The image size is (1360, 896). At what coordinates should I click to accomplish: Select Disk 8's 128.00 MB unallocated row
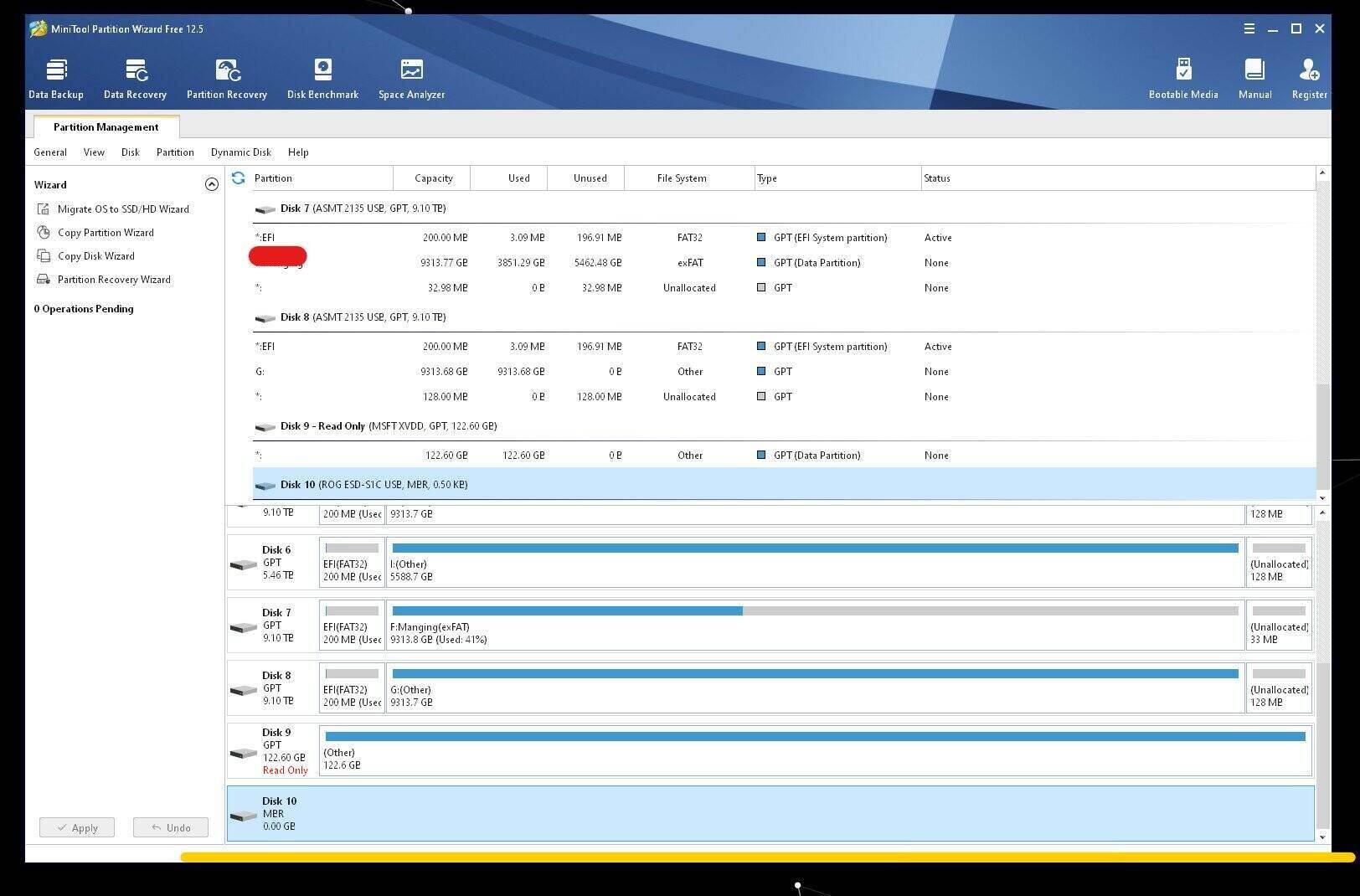tap(784, 396)
